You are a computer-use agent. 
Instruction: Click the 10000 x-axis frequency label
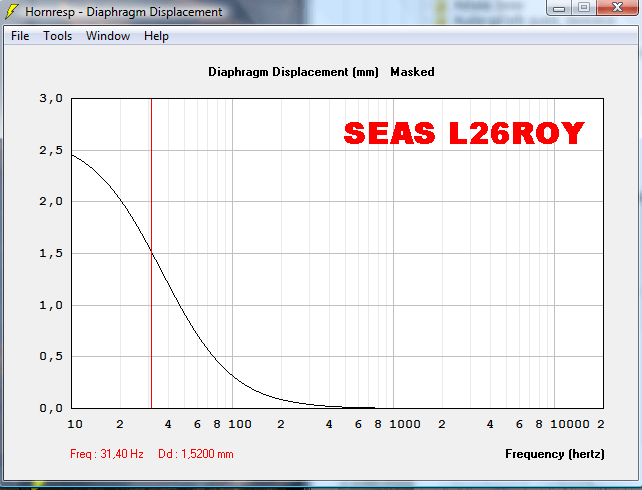[570, 424]
